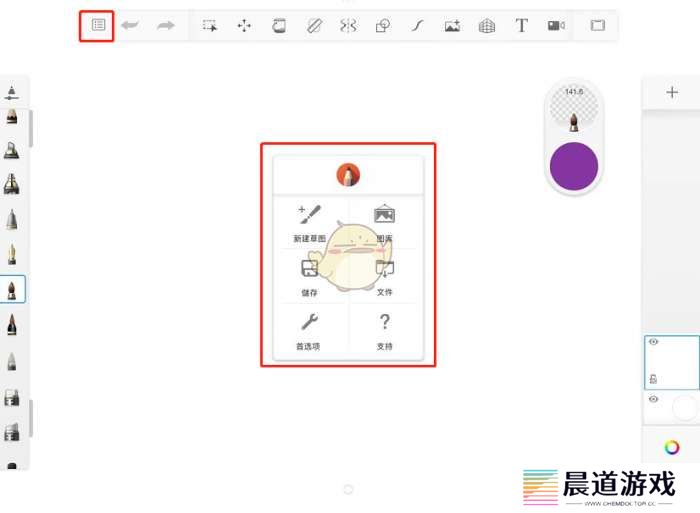Hide the bottom background layer

coord(653,399)
